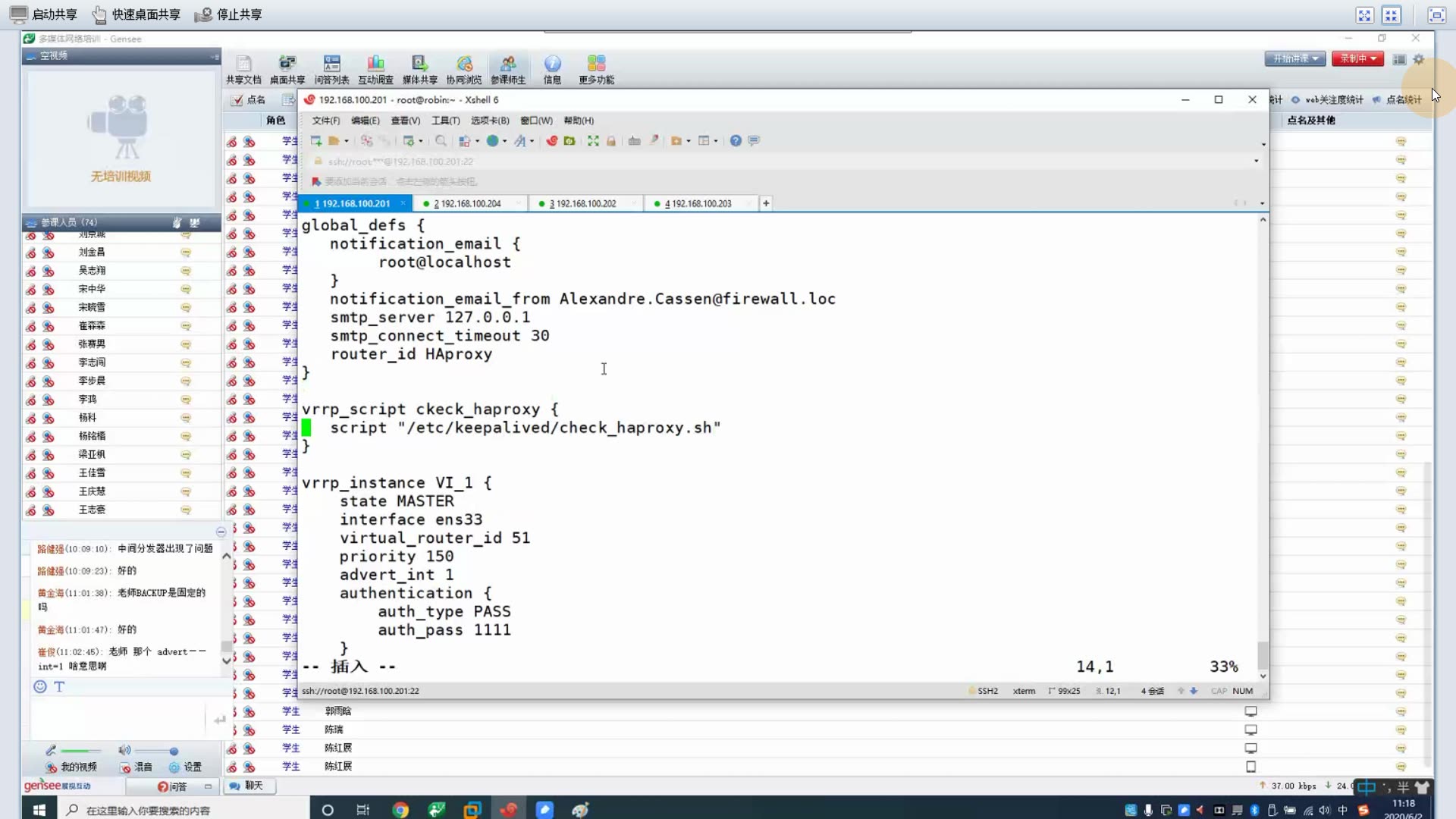Open 更多功能 in Gensee toolbar
The height and width of the screenshot is (819, 1456).
pos(597,70)
